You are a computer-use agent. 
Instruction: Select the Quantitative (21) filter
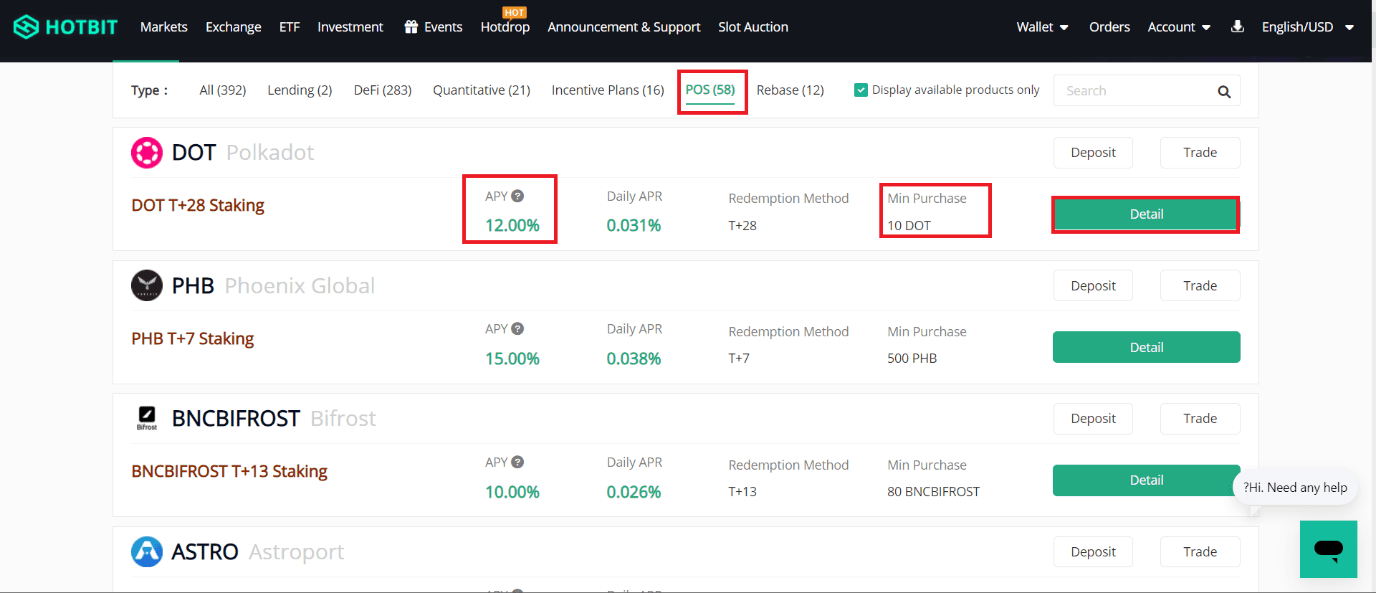click(482, 90)
